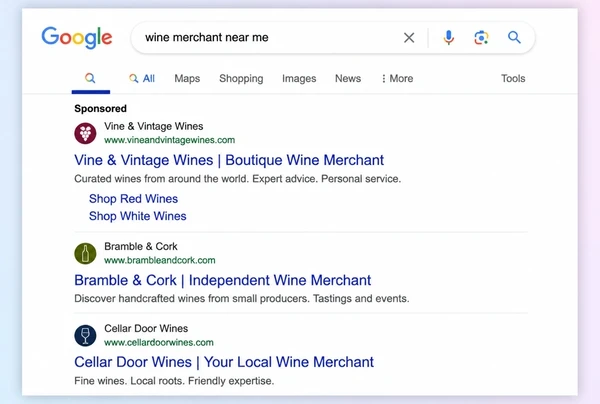Follow the 'Shop White Wines' sitelink
Image resolution: width=600 pixels, height=404 pixels.
point(138,216)
